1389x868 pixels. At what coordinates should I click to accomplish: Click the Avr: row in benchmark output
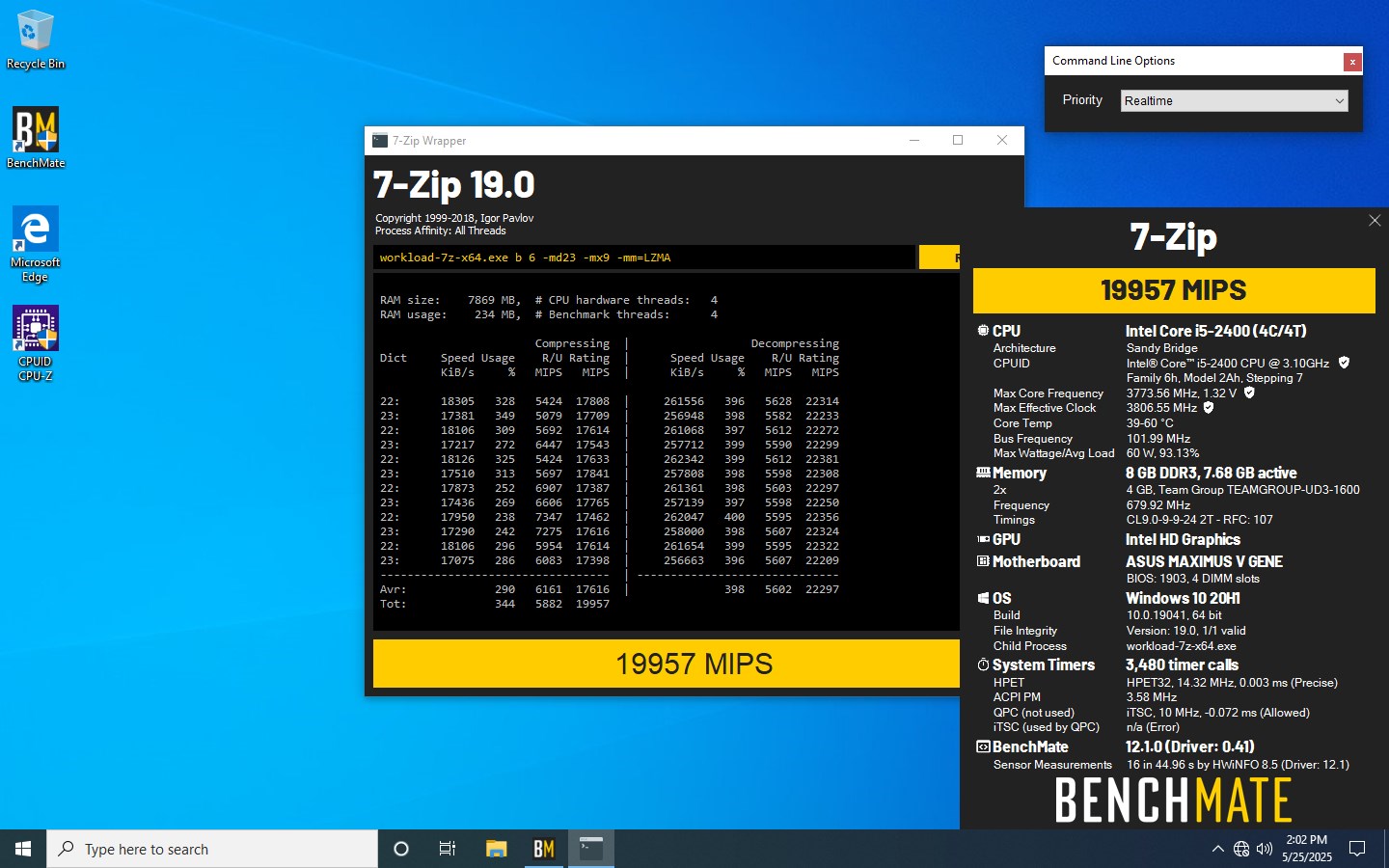(x=610, y=589)
